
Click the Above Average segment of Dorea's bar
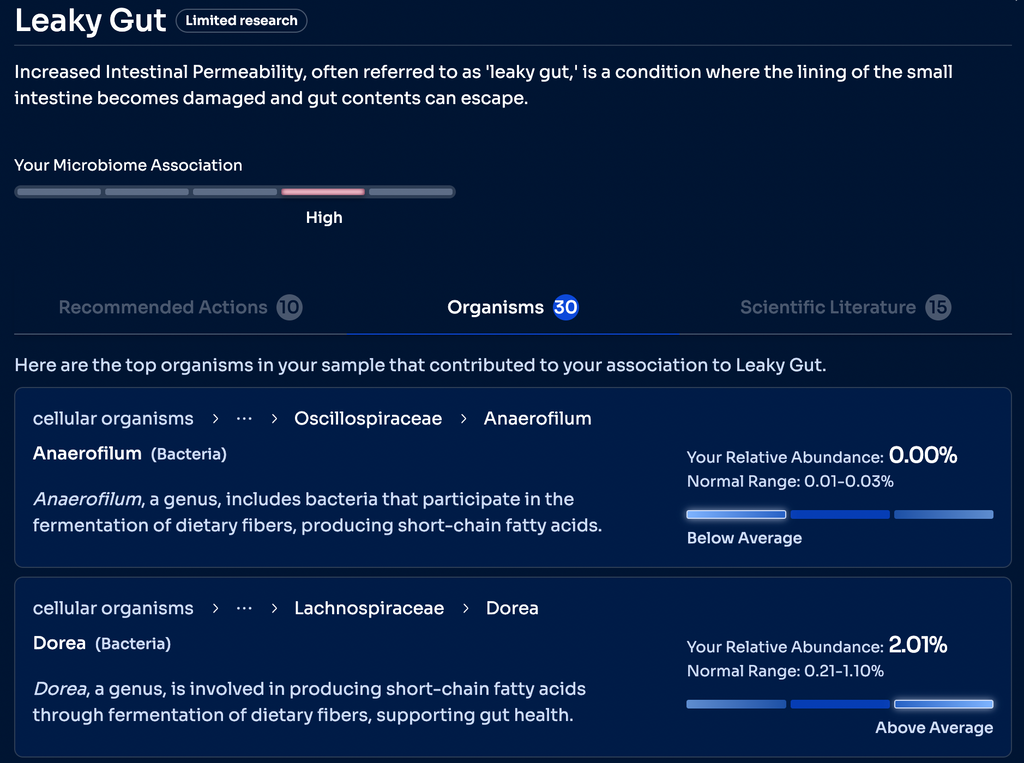click(943, 704)
